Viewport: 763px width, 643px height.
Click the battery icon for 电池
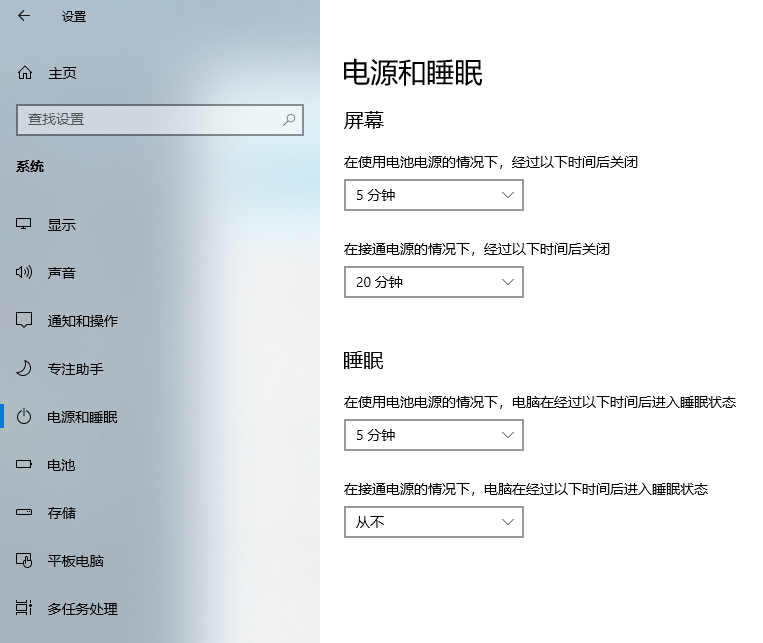(24, 464)
